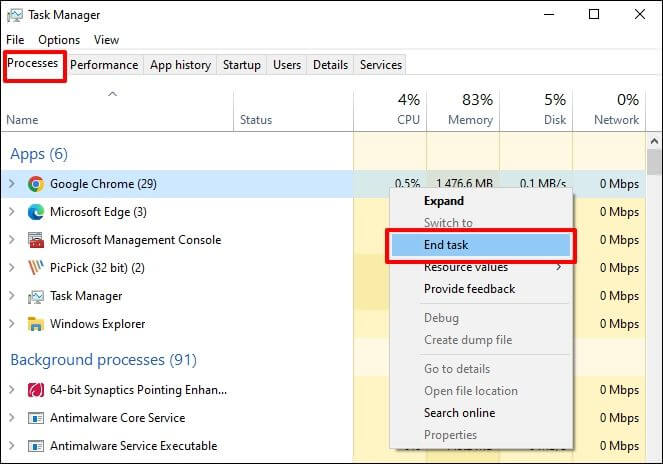Image resolution: width=663 pixels, height=464 pixels.
Task: Click the Task Manager title bar icon
Action: coord(15,15)
